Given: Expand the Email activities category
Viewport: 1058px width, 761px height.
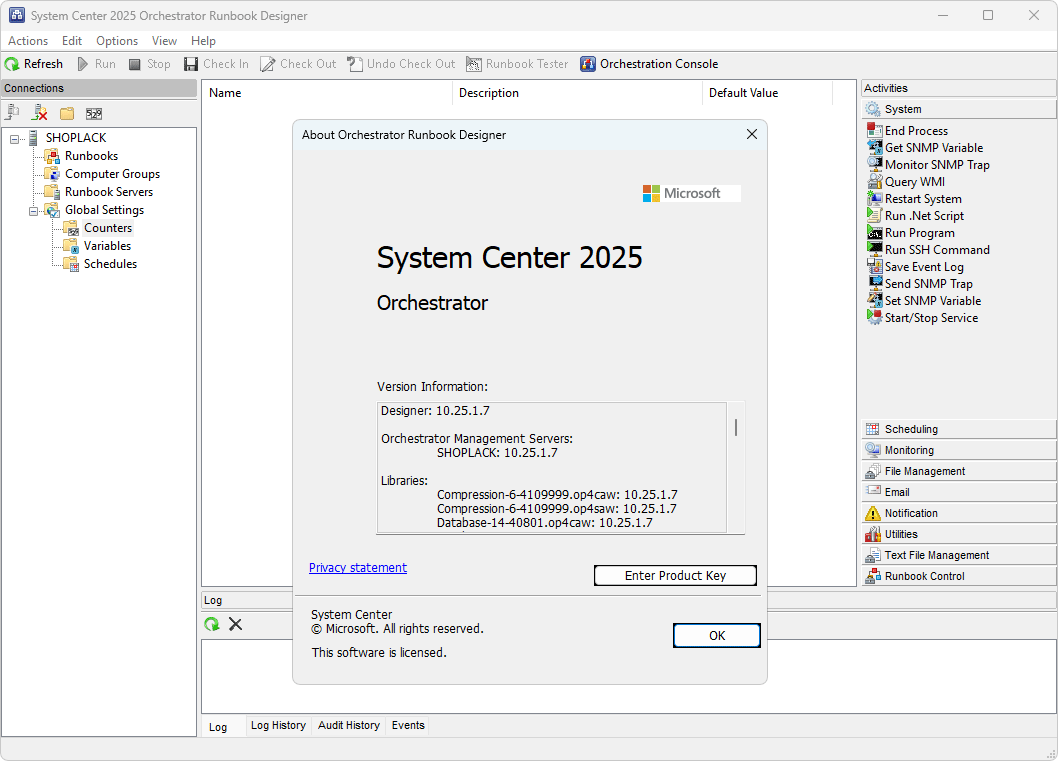Looking at the screenshot, I should pos(959,492).
